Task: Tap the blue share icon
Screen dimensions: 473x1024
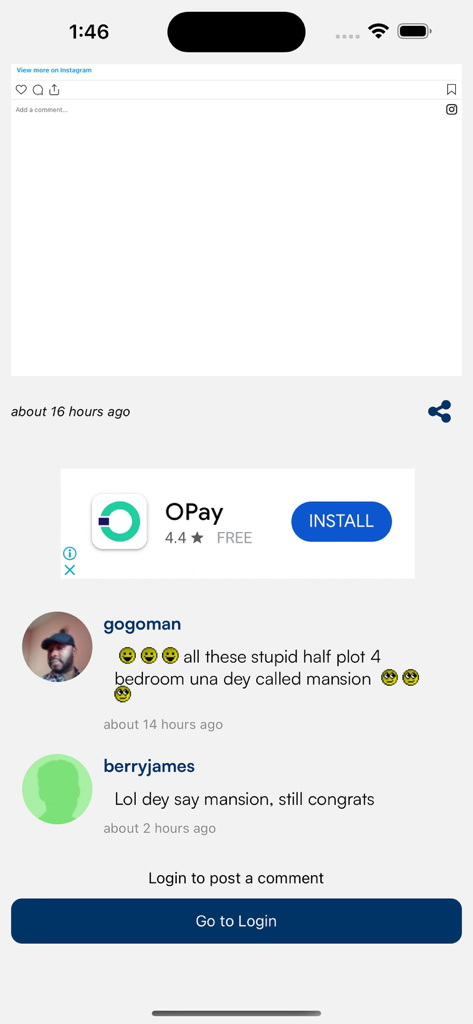Action: pos(440,411)
